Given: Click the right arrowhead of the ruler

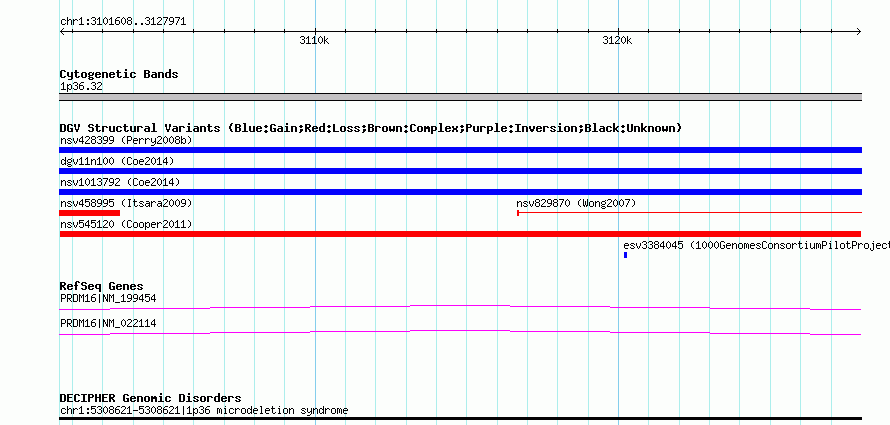Looking at the screenshot, I should point(859,32).
